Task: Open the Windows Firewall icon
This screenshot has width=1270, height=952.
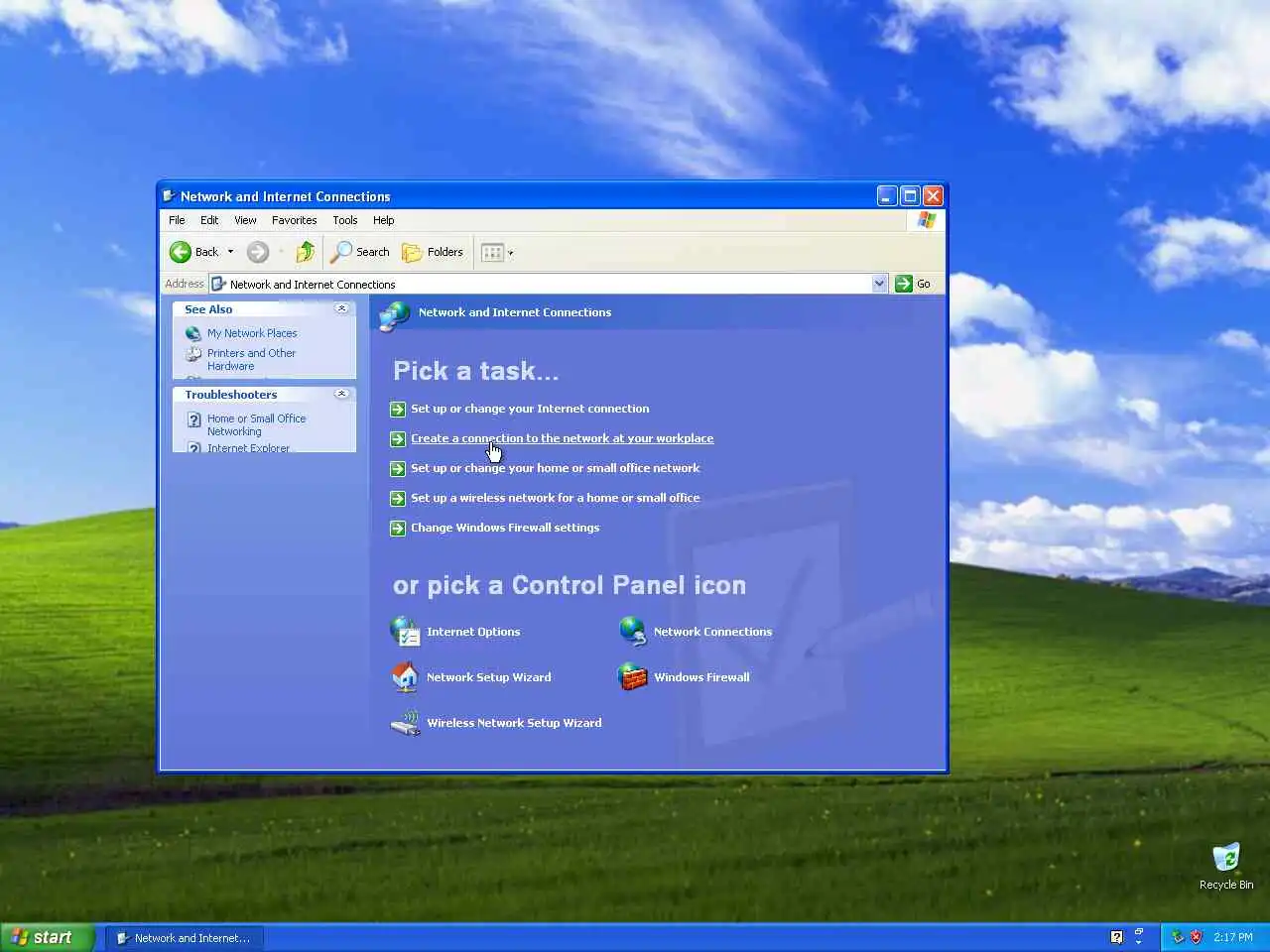Action: 633,676
